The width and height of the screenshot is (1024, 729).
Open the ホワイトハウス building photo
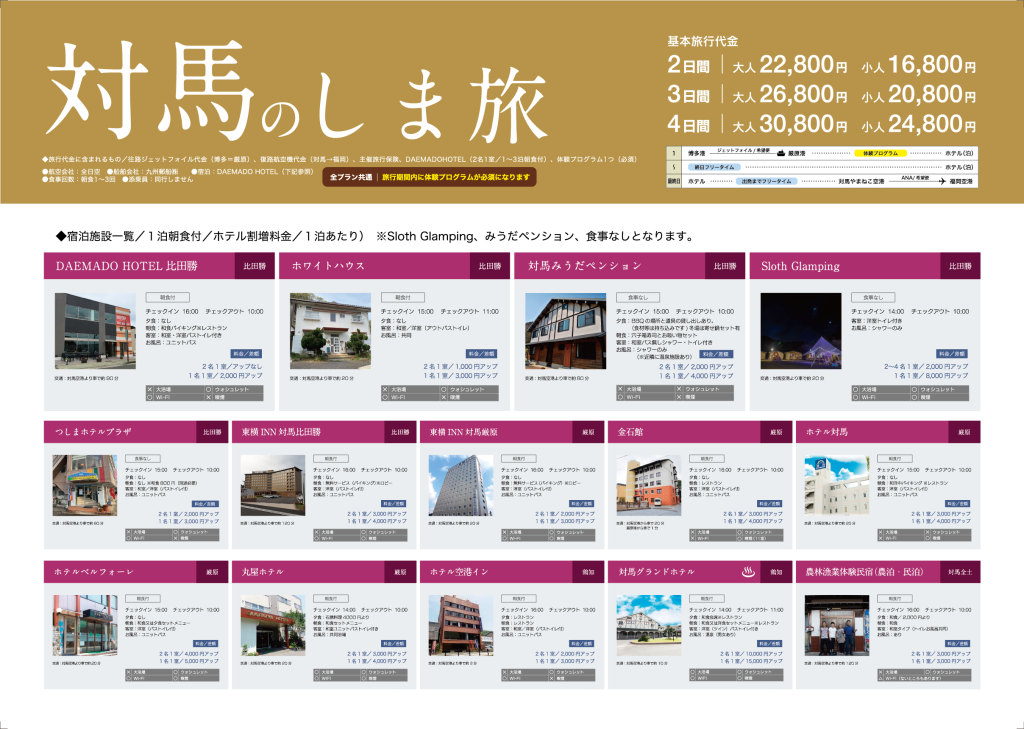(330, 331)
